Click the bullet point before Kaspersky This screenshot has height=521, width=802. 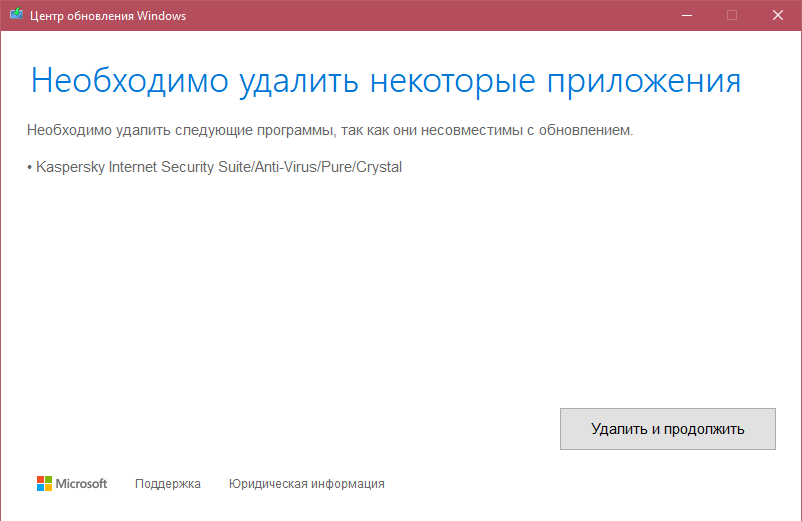click(x=30, y=167)
